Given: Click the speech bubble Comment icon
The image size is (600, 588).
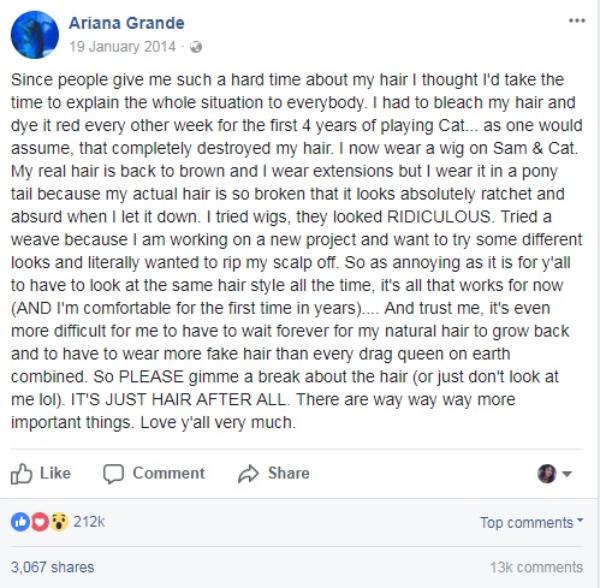Looking at the screenshot, I should (113, 474).
